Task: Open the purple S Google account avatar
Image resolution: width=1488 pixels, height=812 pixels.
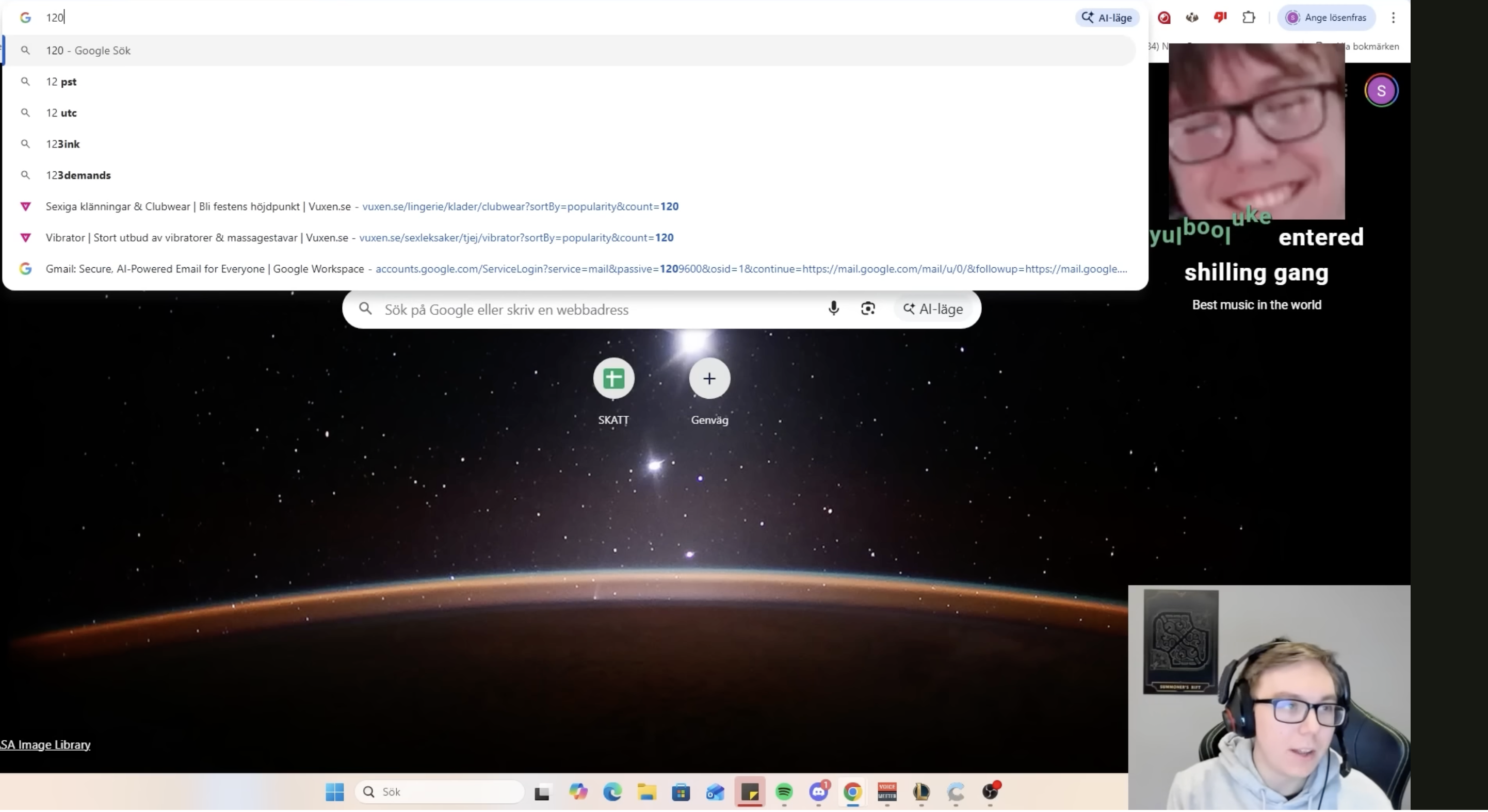Action: tap(1381, 91)
